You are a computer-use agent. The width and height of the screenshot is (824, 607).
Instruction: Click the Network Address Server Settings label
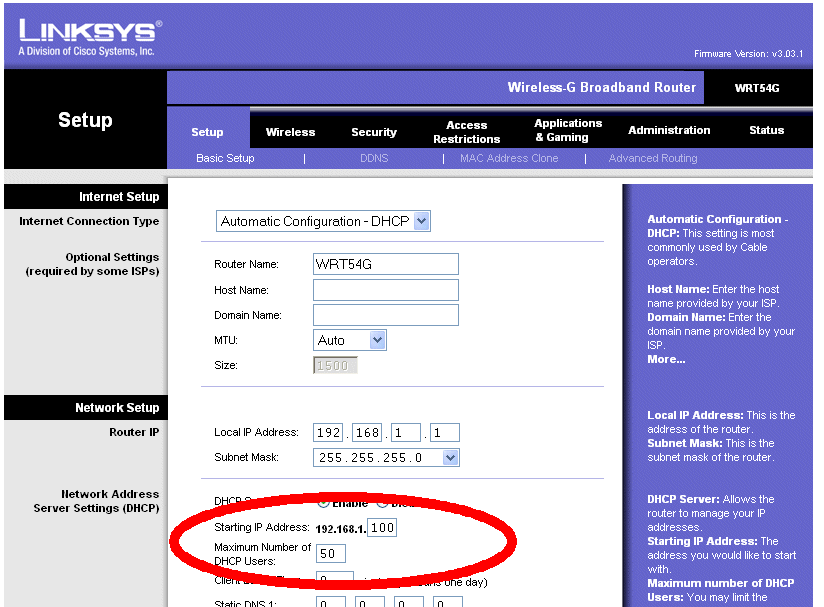tap(96, 501)
